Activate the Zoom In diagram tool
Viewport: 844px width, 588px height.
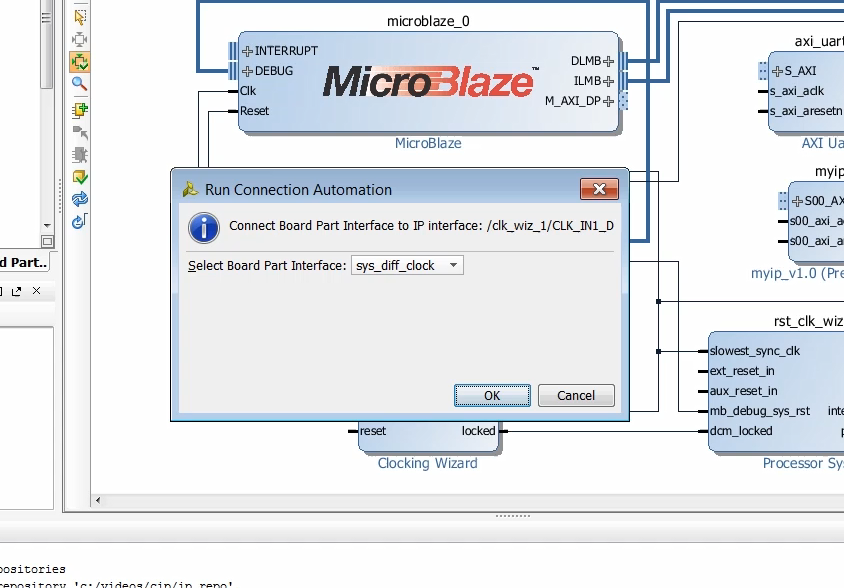click(x=78, y=60)
